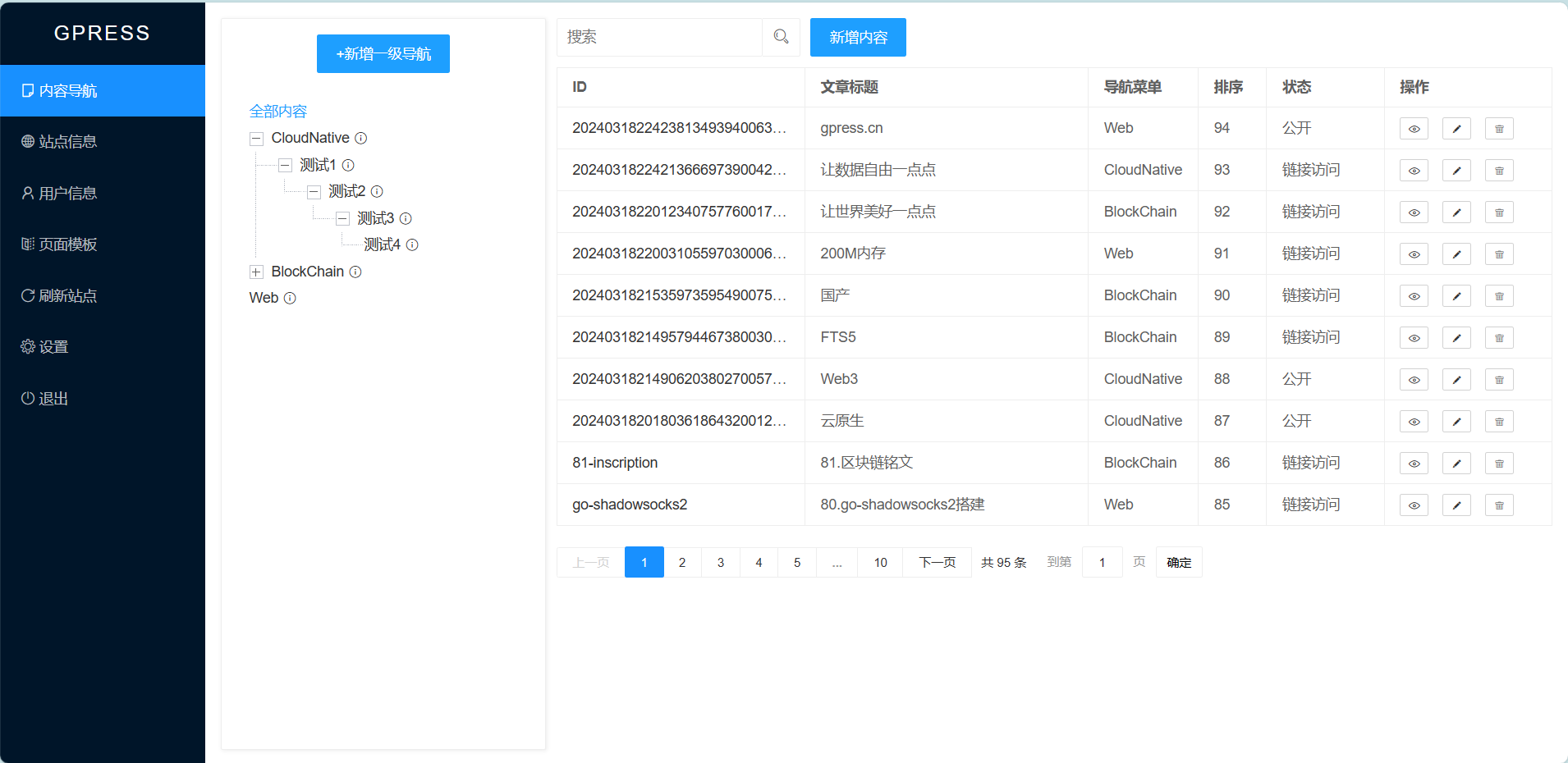View the 200M内存 article with eye icon
The height and width of the screenshot is (763, 1568).
click(1414, 254)
